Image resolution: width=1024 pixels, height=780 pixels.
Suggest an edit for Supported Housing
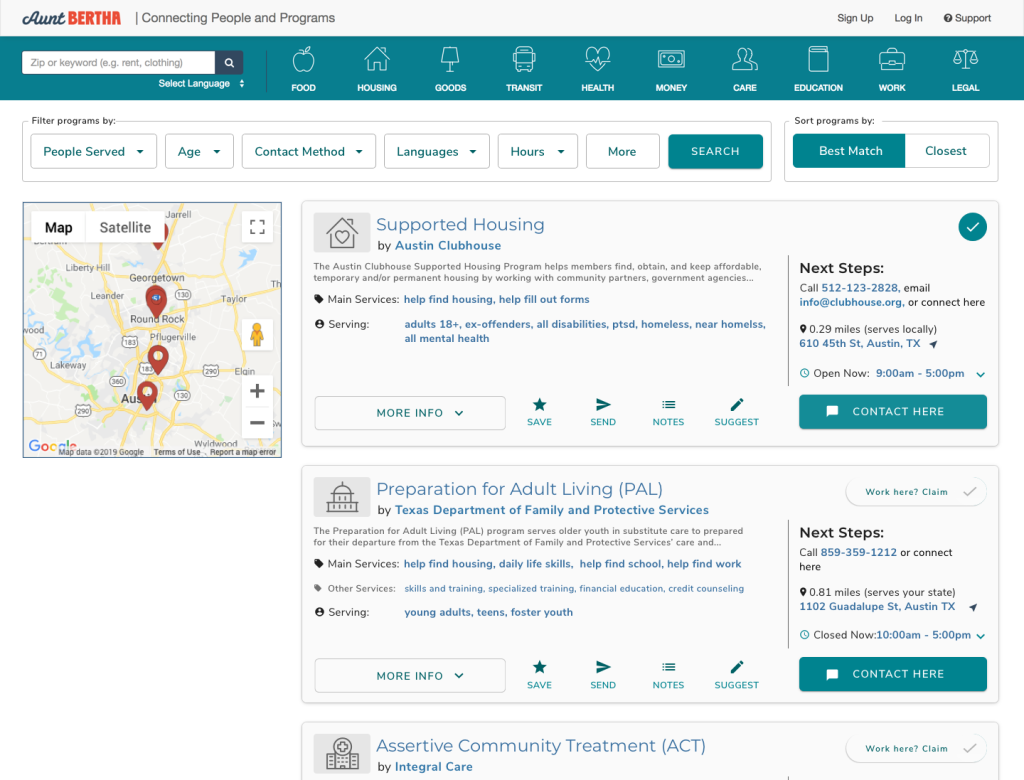click(737, 412)
